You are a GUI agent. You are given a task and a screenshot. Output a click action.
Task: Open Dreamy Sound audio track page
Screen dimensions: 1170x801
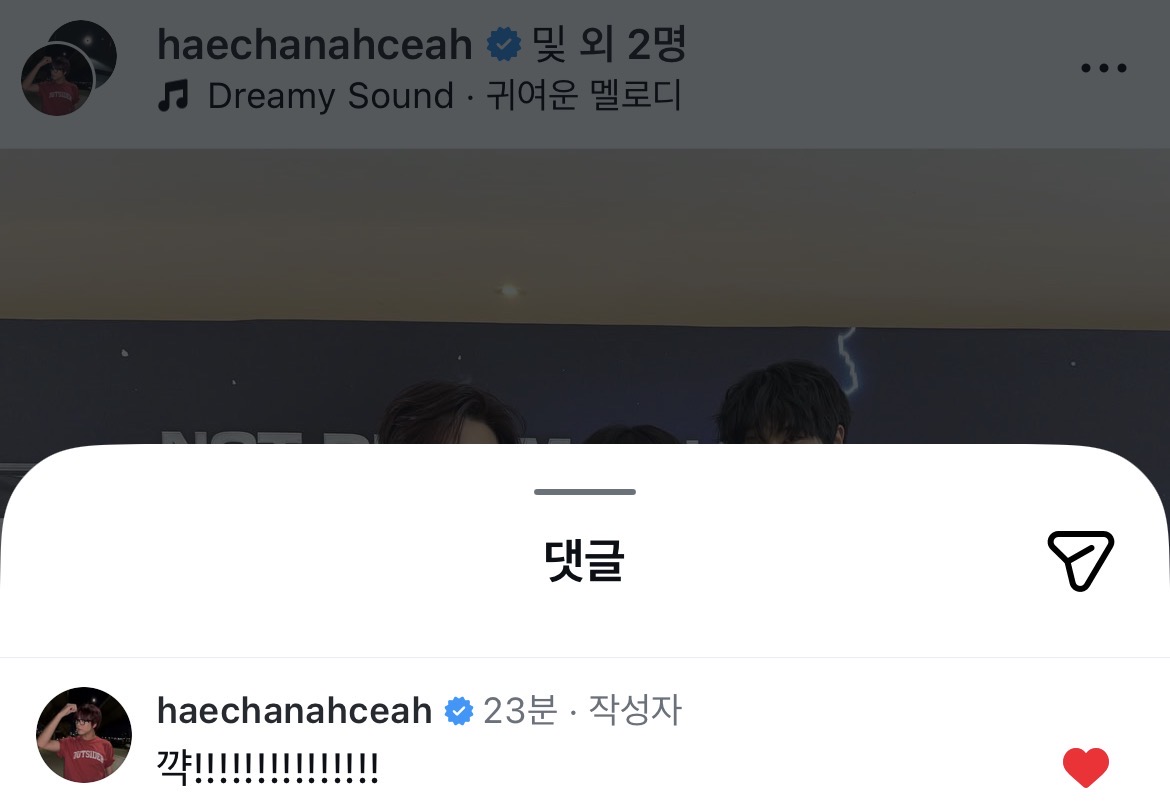pos(331,96)
